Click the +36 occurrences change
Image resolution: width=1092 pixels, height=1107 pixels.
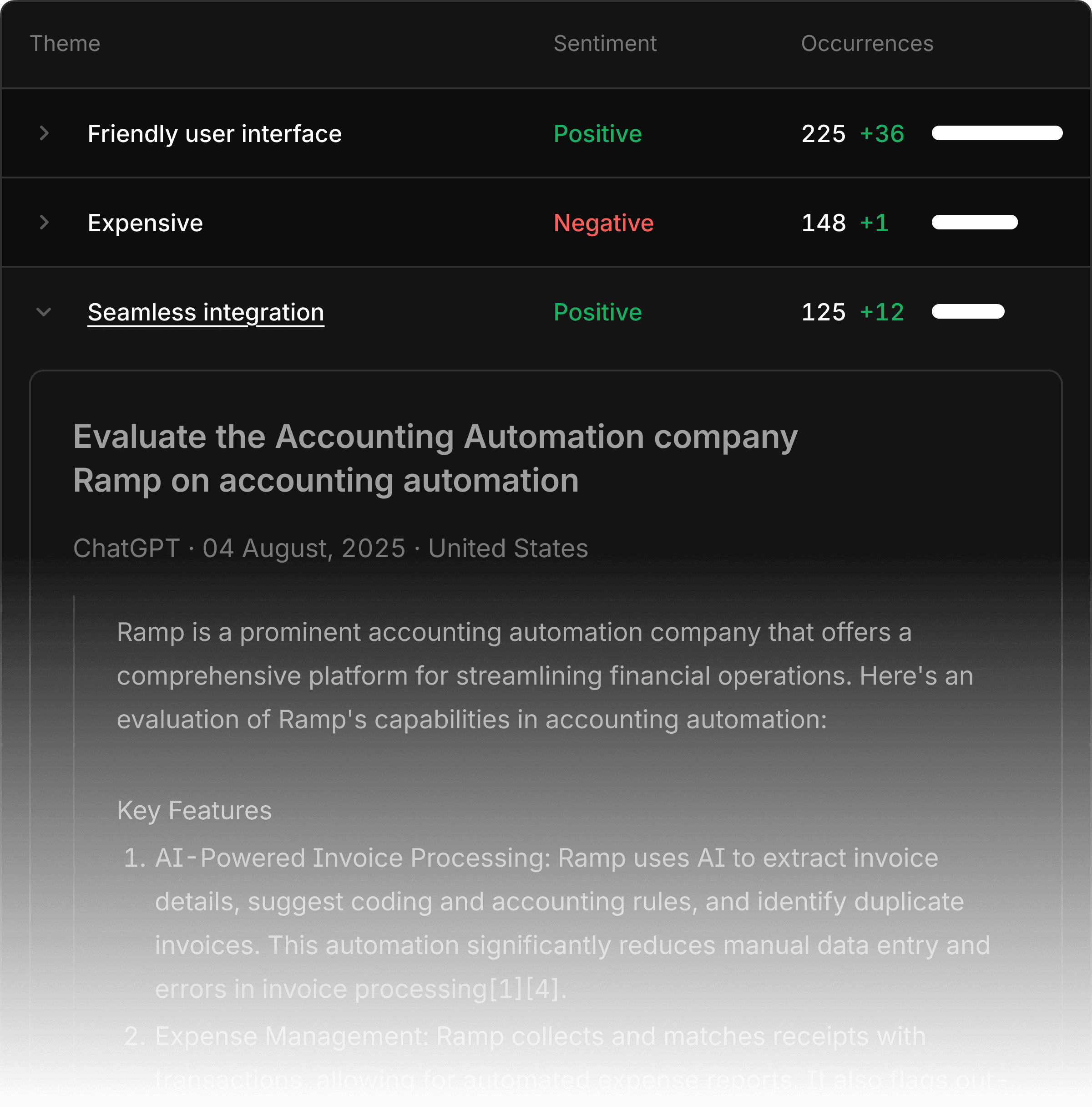point(882,133)
